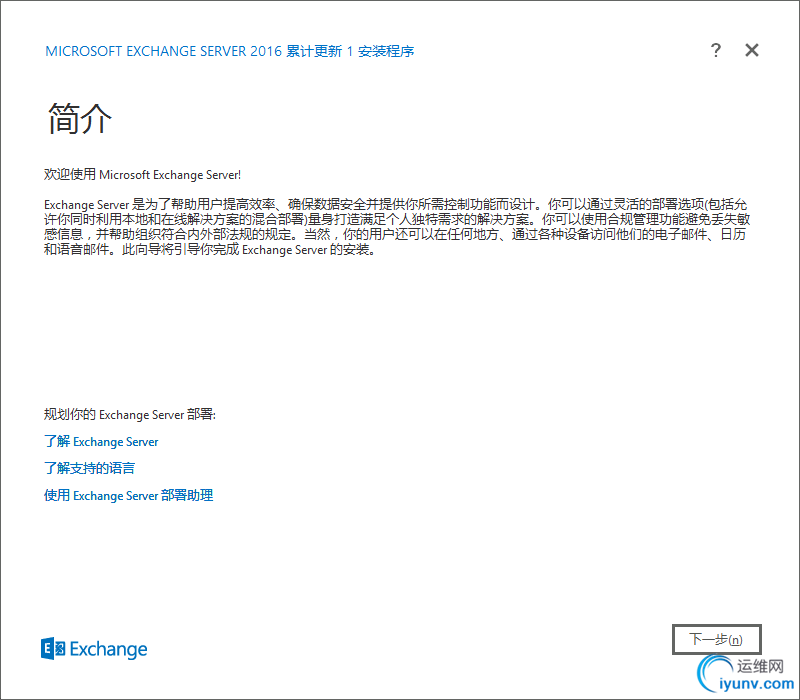Screen dimensions: 800x700
Task: Close the Exchange Server setup window
Action: tap(752, 50)
